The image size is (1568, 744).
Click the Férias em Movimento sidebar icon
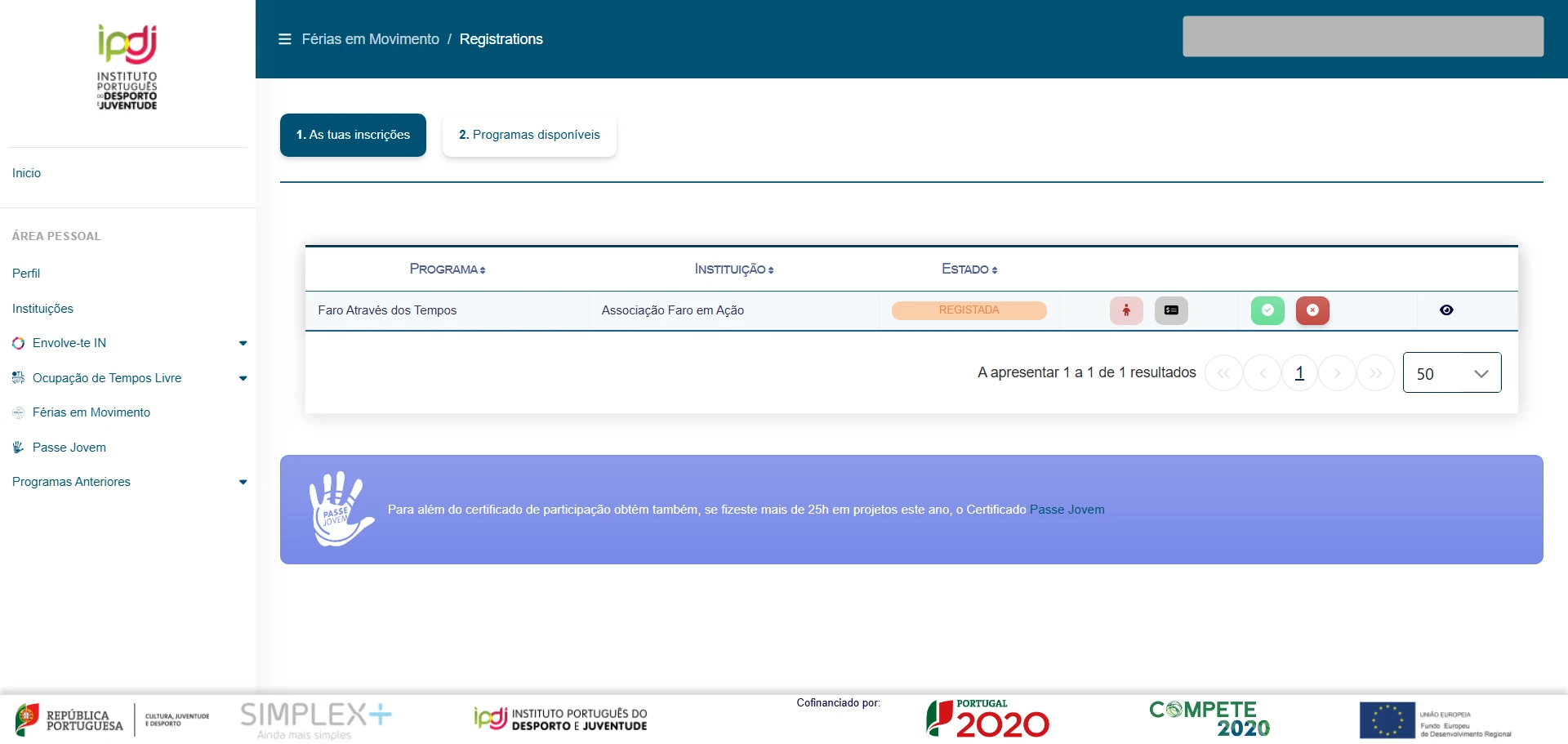19,412
